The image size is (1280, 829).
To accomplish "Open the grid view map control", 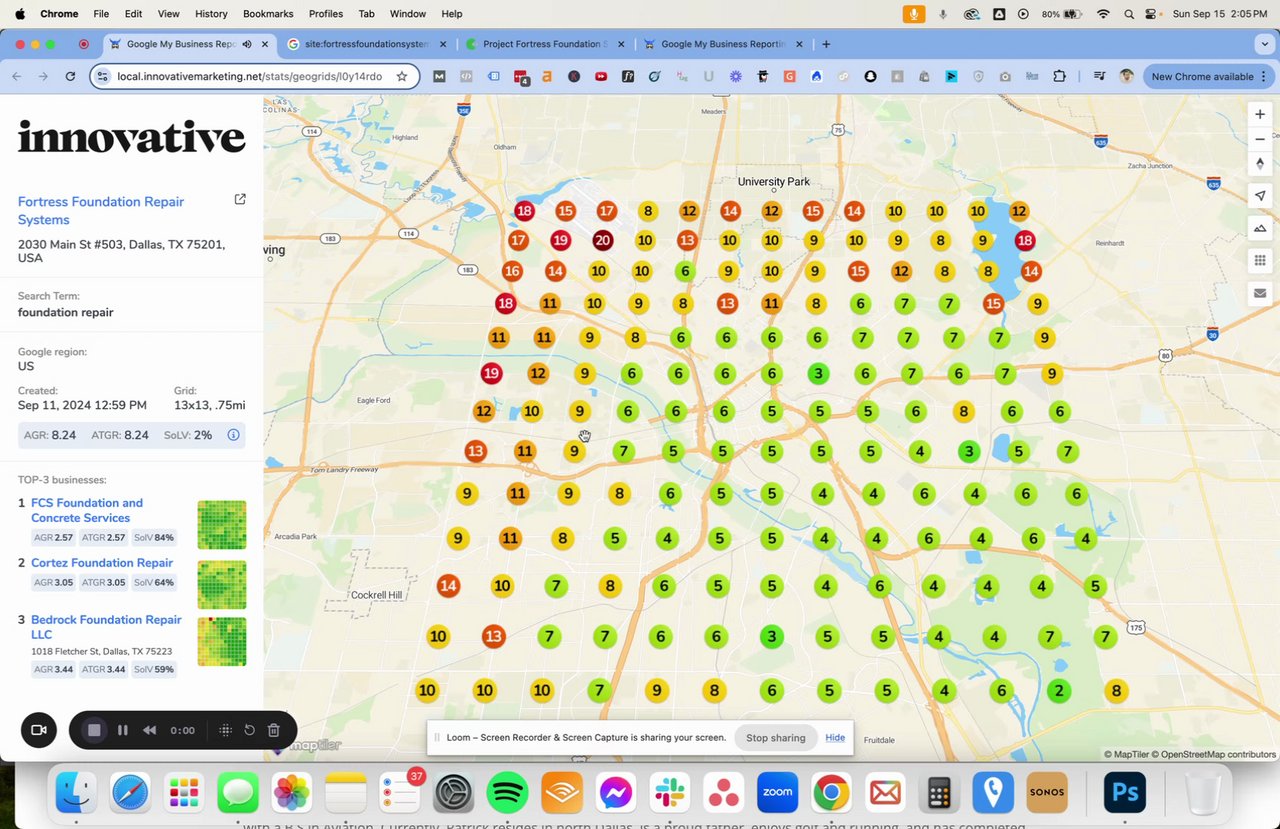I will click(1260, 260).
